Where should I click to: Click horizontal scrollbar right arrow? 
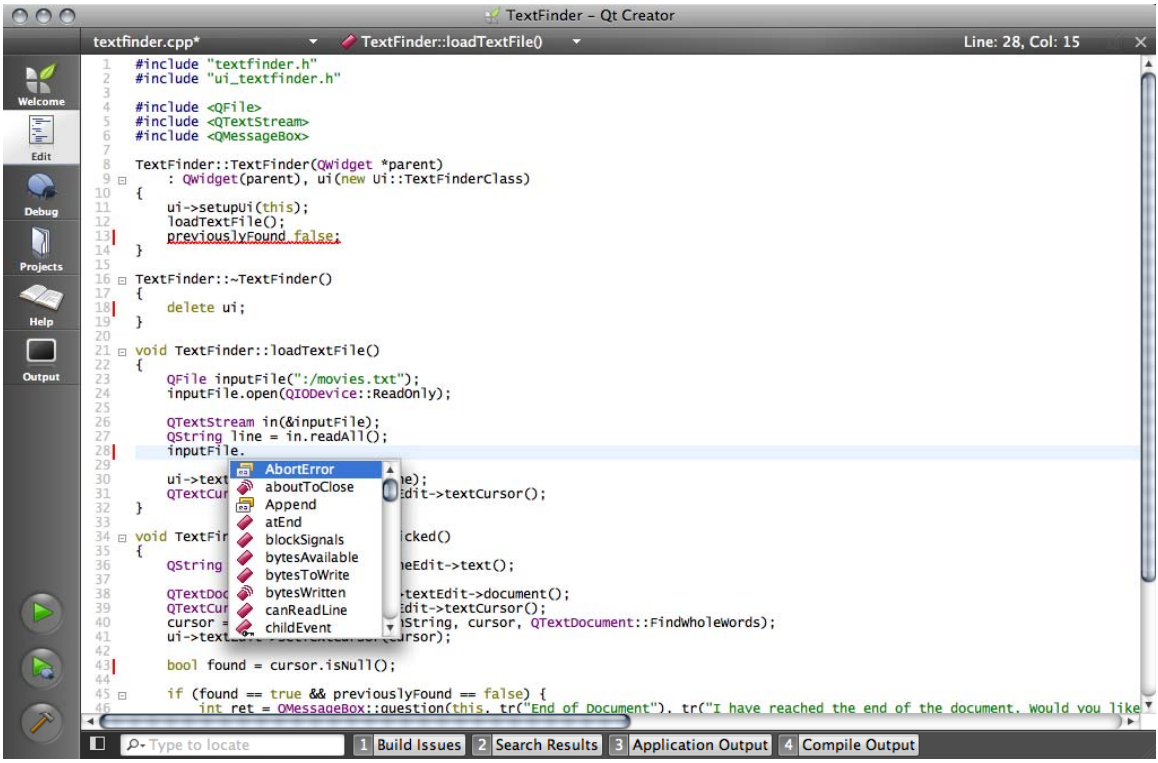coord(1131,721)
